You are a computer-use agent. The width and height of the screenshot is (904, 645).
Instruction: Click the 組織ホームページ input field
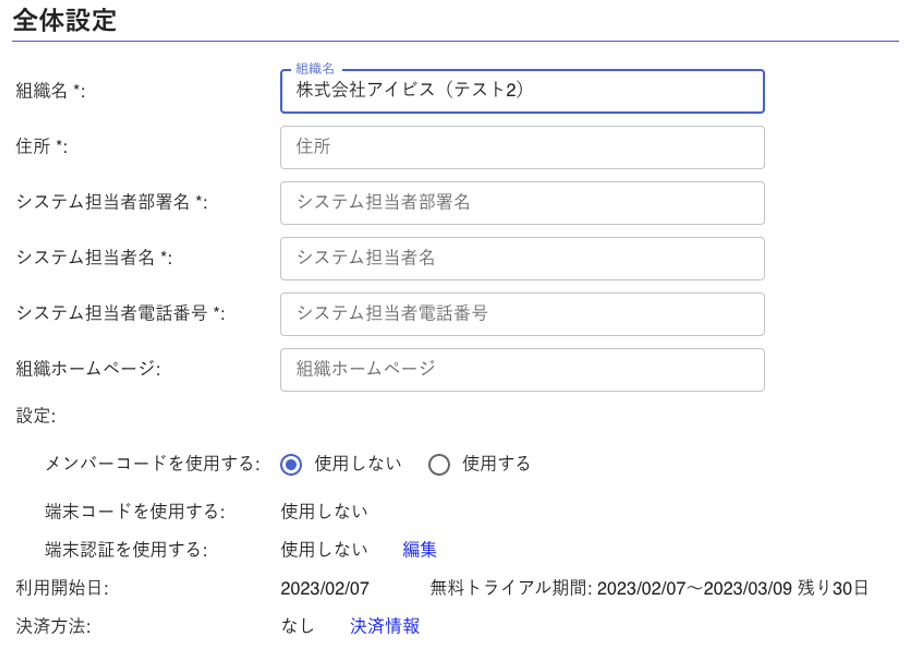click(520, 369)
